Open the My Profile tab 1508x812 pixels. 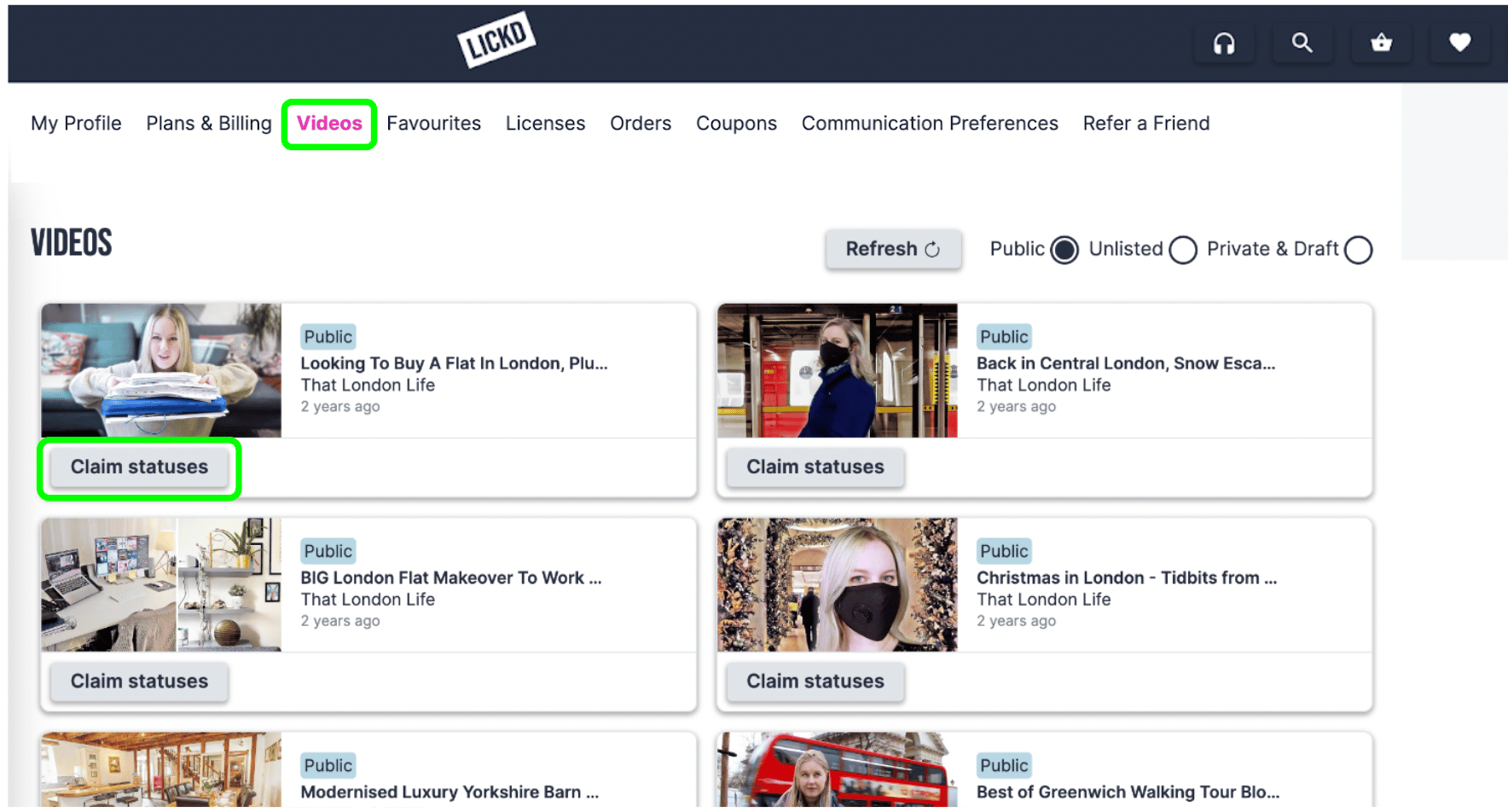coord(76,124)
